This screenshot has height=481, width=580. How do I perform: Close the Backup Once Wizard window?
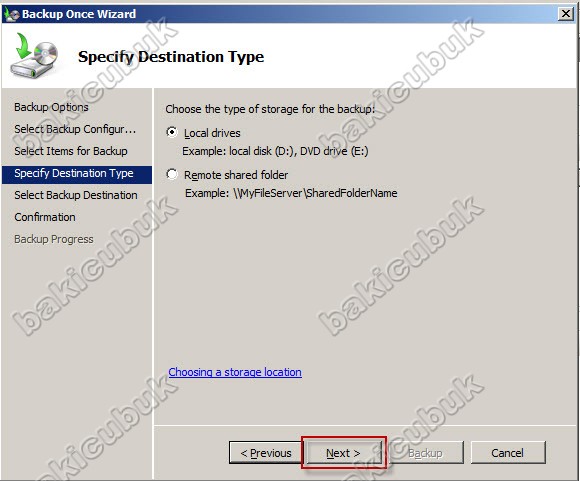[x=566, y=14]
